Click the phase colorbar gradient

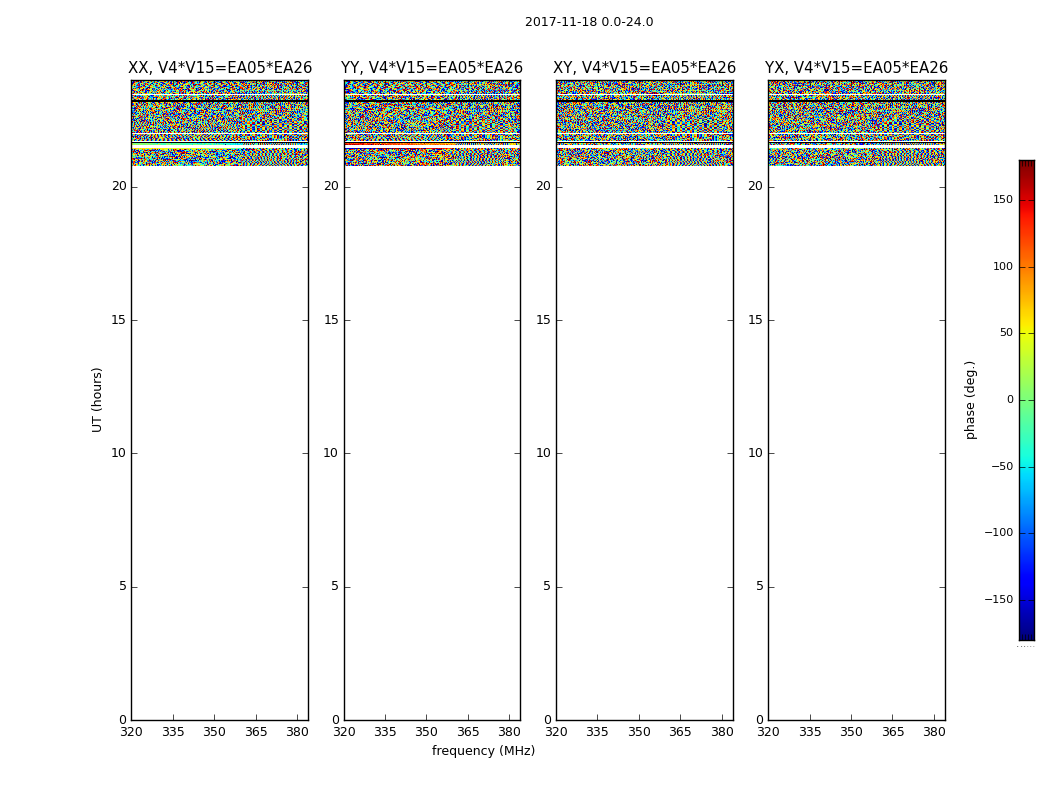1027,400
